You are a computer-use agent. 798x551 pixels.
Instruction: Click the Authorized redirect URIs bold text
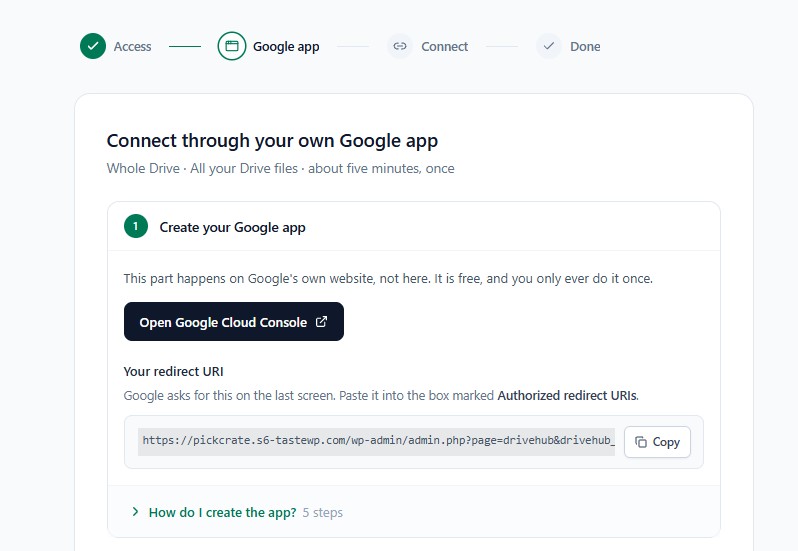567,395
